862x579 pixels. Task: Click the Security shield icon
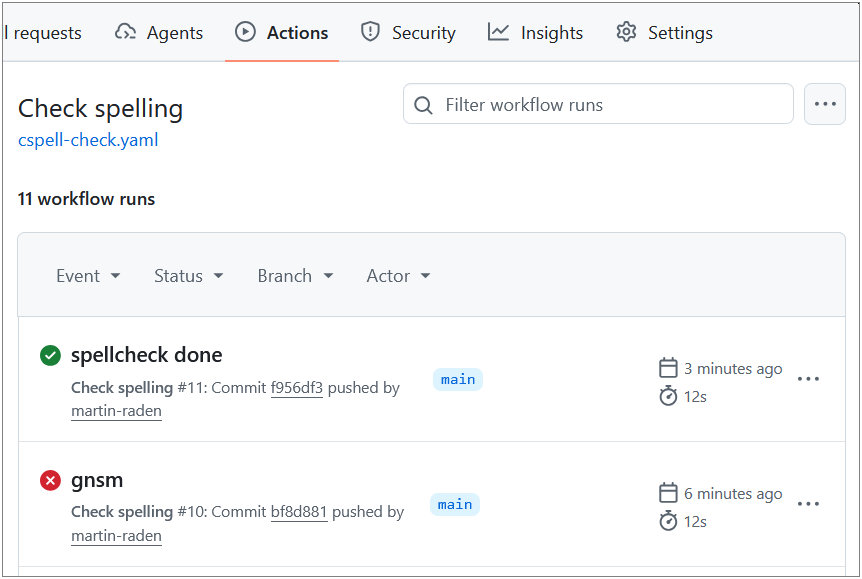click(x=369, y=32)
